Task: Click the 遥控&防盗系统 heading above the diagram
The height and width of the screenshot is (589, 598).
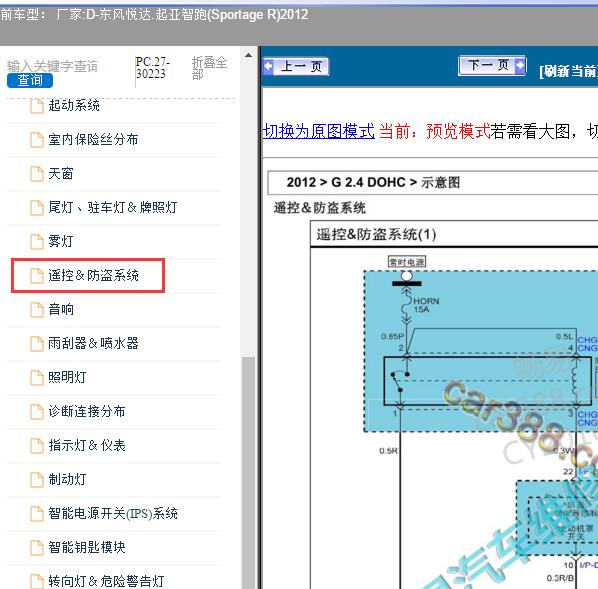Action: tap(320, 208)
